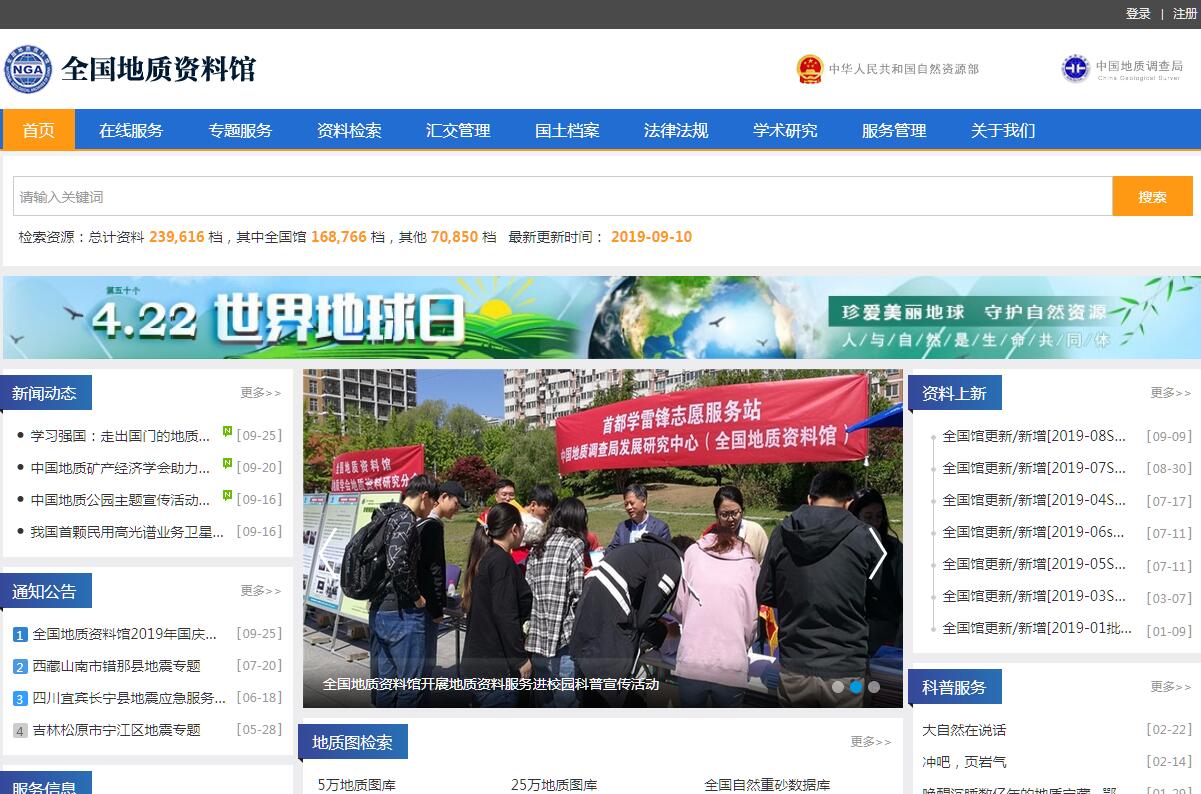The image size is (1201, 794).
Task: Click the 注册 link
Action: pos(1185,14)
